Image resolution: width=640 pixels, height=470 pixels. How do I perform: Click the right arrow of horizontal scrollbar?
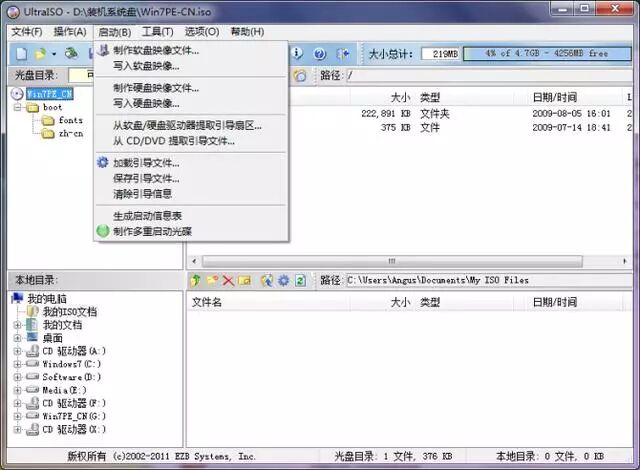tap(624, 261)
